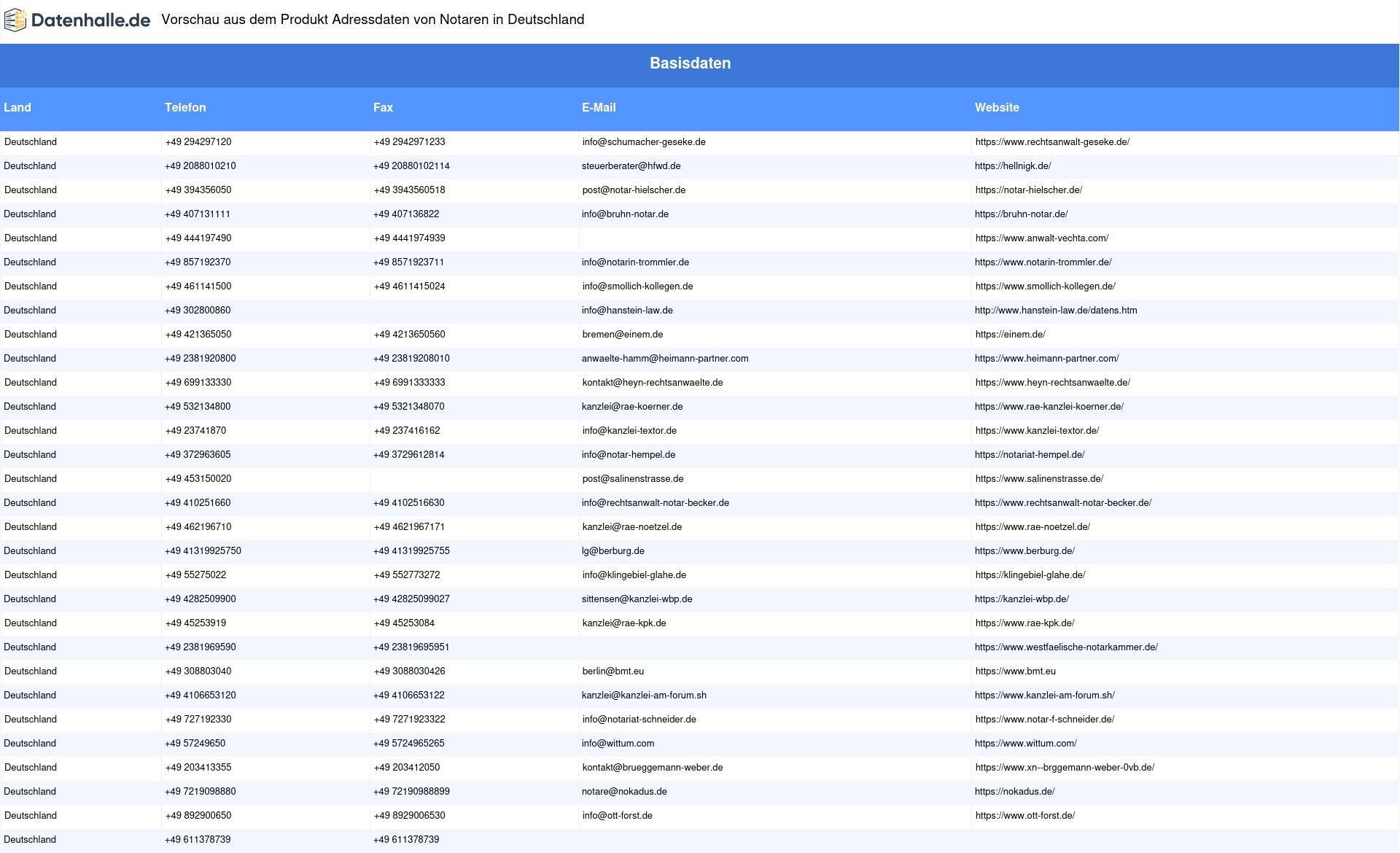Viewport: 1400px width, 853px height.
Task: Select email kontakt@heyn-rechtsanwaelte.de
Action: [x=653, y=383]
